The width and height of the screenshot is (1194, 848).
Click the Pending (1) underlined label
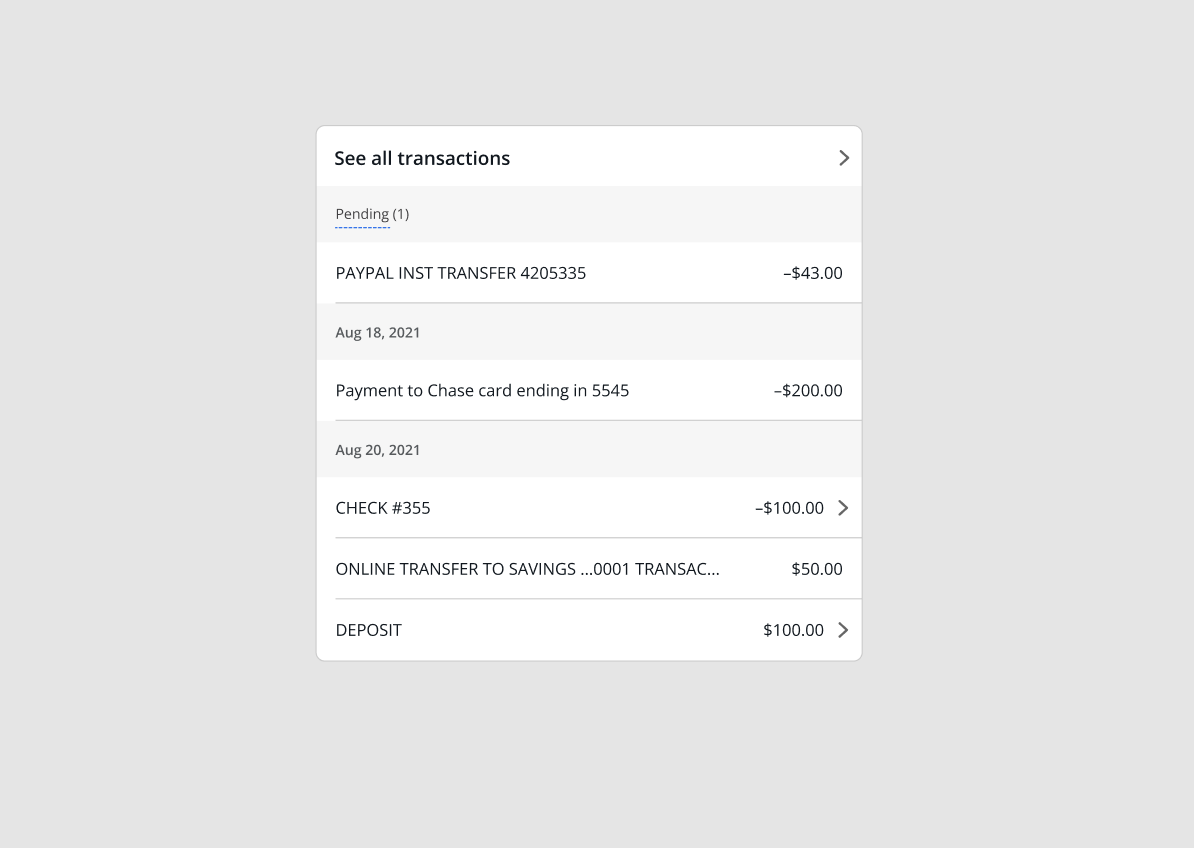(371, 214)
